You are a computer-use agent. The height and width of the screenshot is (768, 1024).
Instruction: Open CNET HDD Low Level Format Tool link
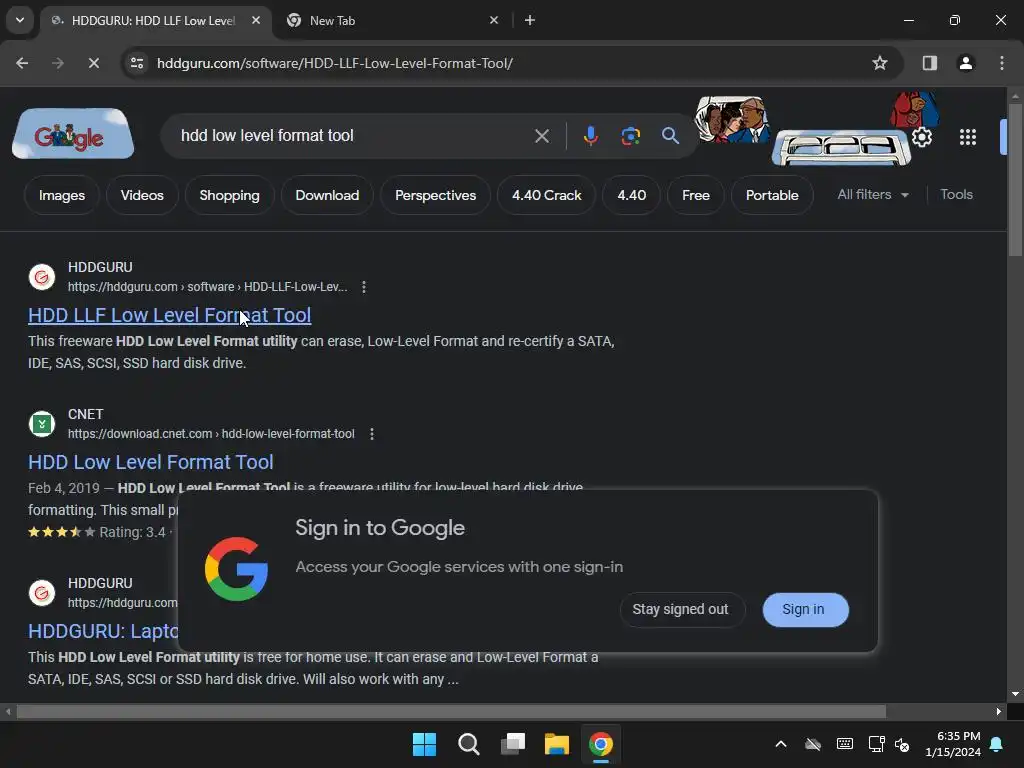coord(151,462)
